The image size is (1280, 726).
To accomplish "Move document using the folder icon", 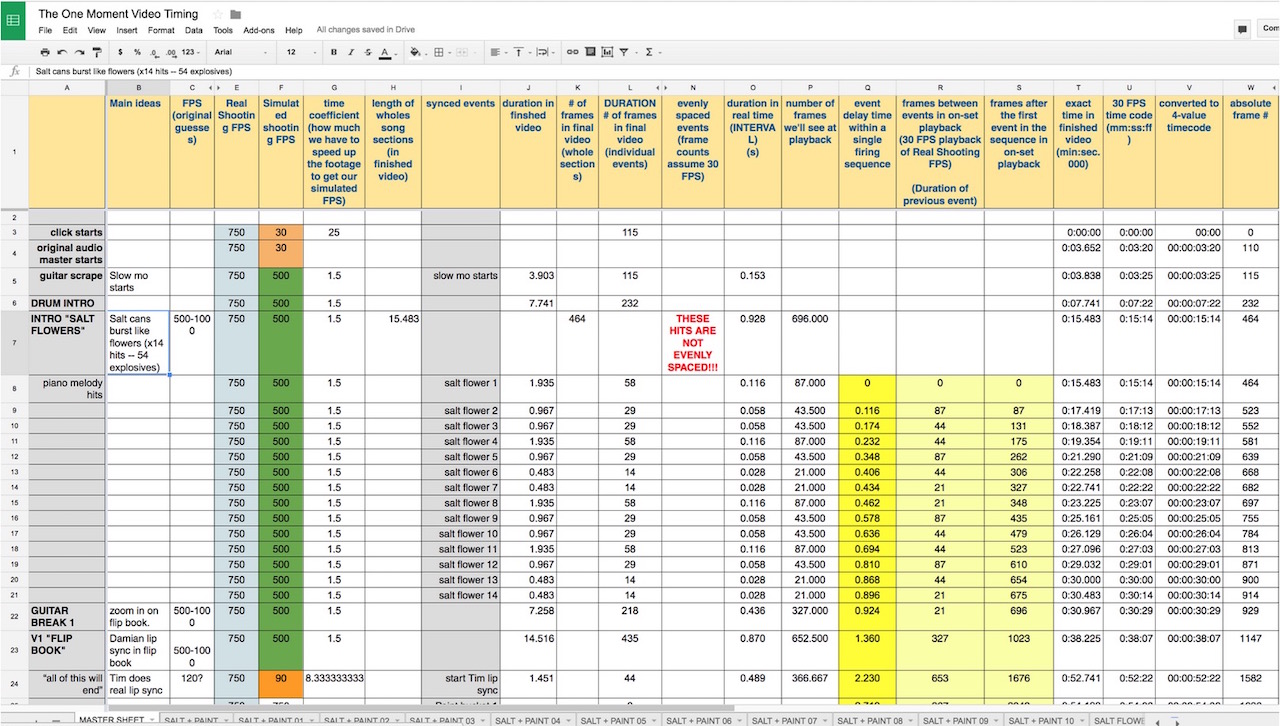I will [x=236, y=15].
